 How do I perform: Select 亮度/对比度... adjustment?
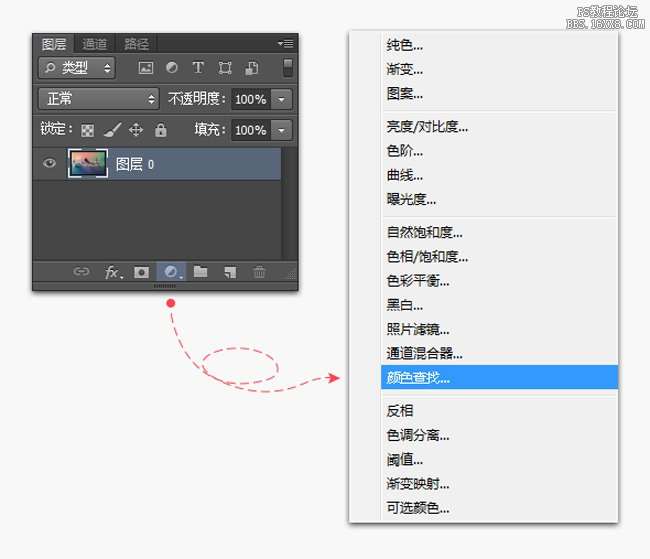tap(499, 126)
